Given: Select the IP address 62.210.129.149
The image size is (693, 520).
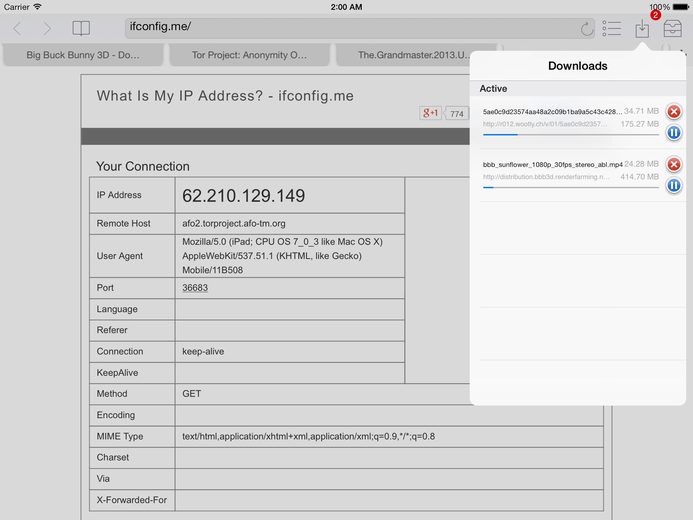Looking at the screenshot, I should click(244, 196).
